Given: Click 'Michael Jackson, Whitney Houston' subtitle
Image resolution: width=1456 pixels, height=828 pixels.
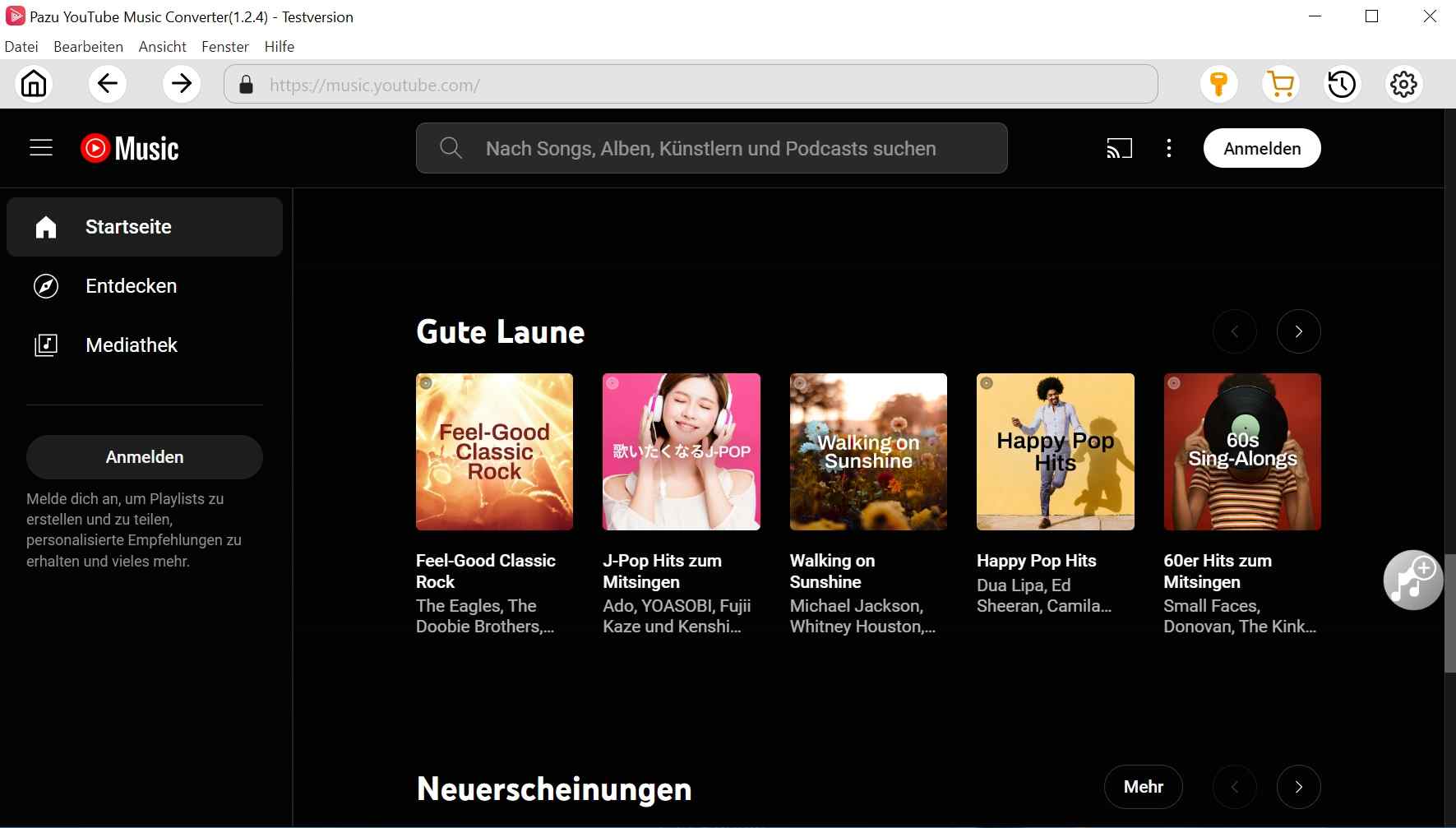Looking at the screenshot, I should tap(862, 616).
